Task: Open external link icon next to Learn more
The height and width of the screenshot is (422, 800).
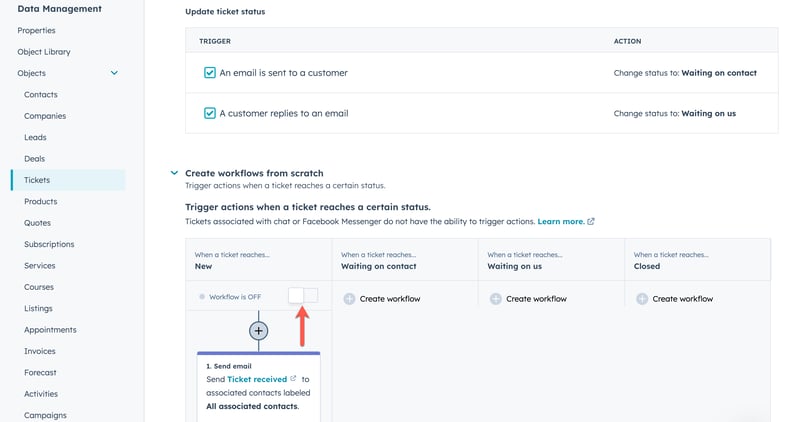Action: [591, 221]
